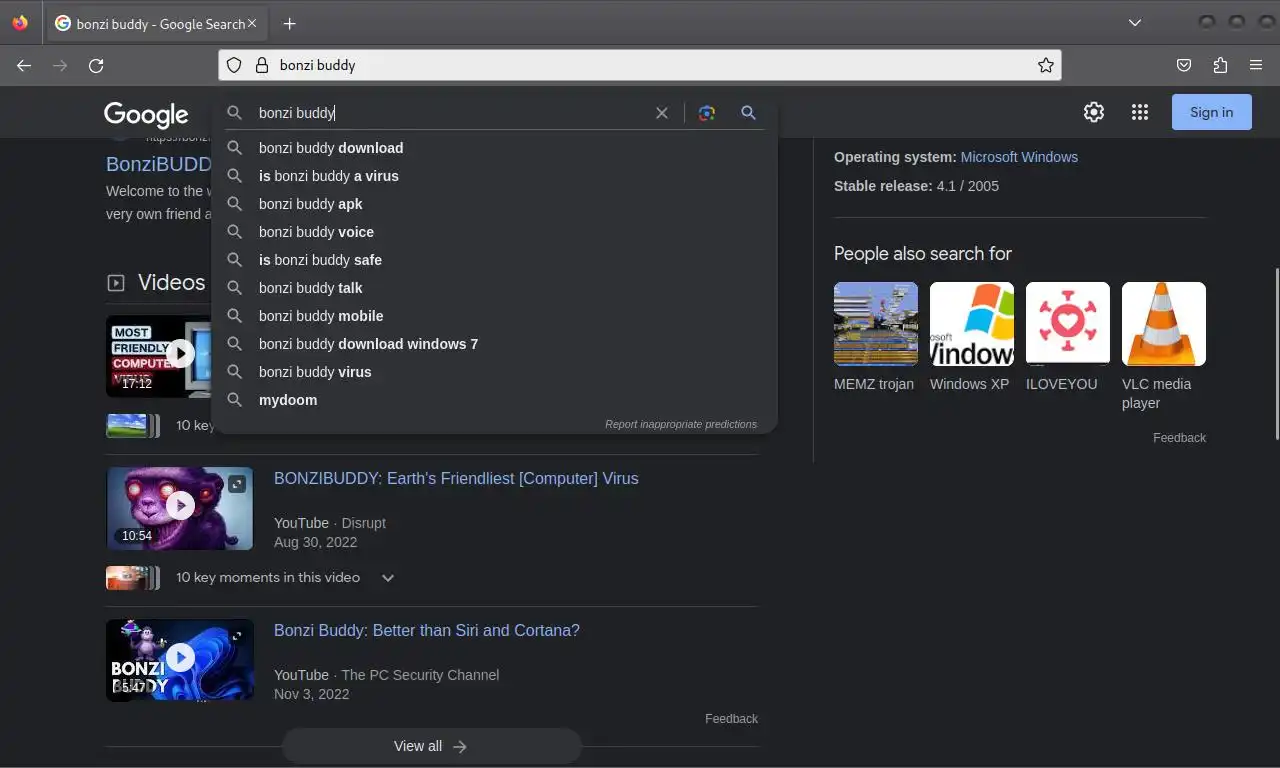
Task: Click the Firefox address bar URL
Action: pyautogui.click(x=640, y=65)
